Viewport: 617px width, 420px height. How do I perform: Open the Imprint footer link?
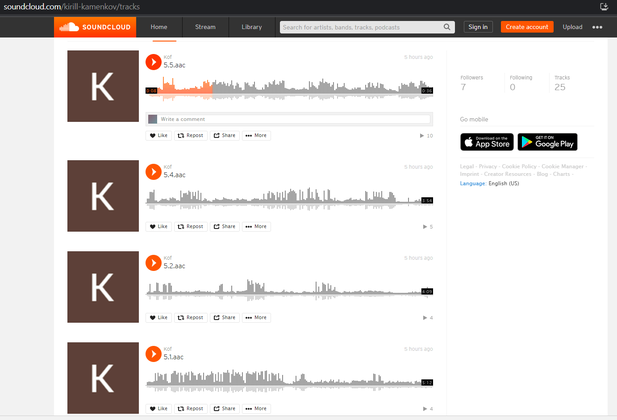(x=469, y=174)
